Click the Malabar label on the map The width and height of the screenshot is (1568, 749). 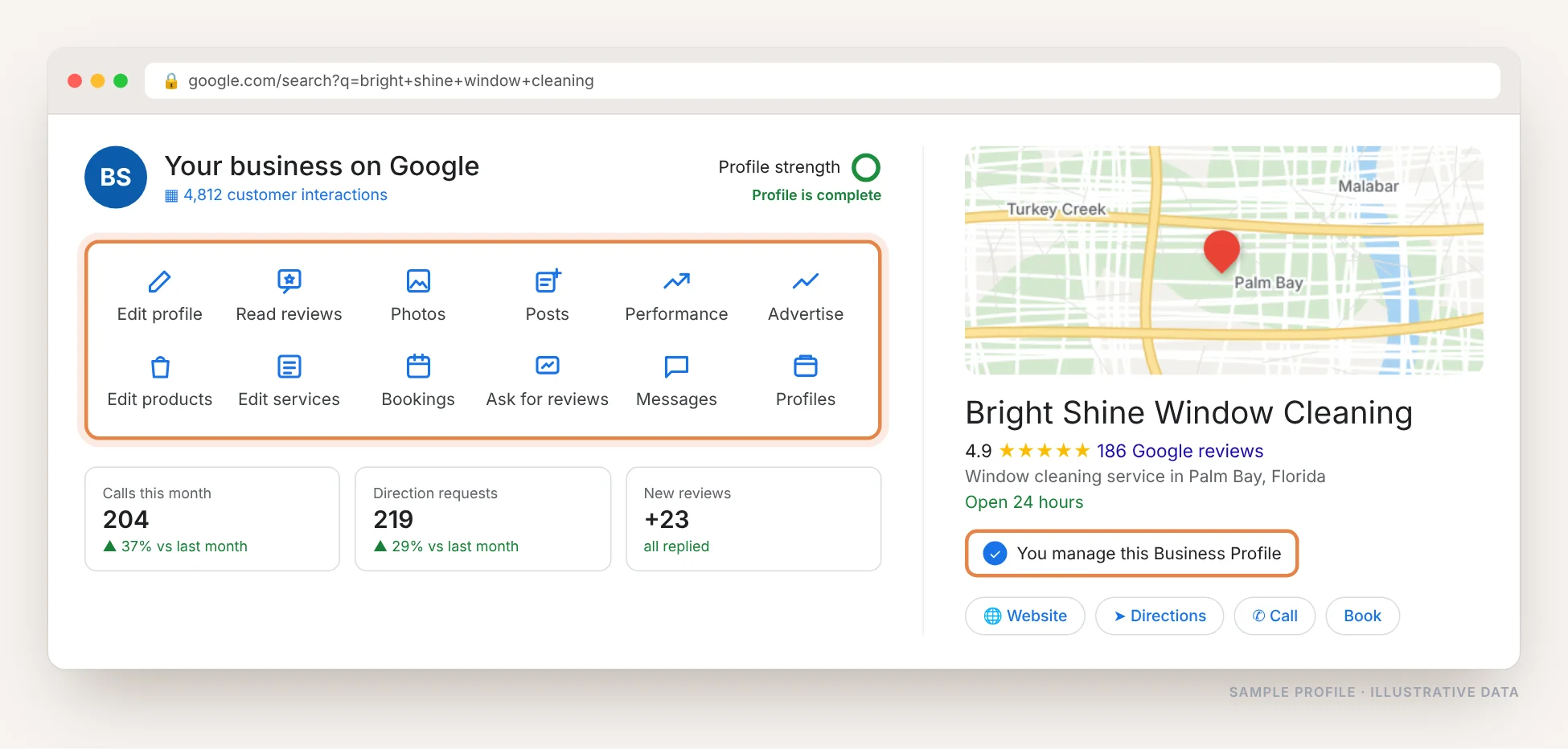(1368, 186)
